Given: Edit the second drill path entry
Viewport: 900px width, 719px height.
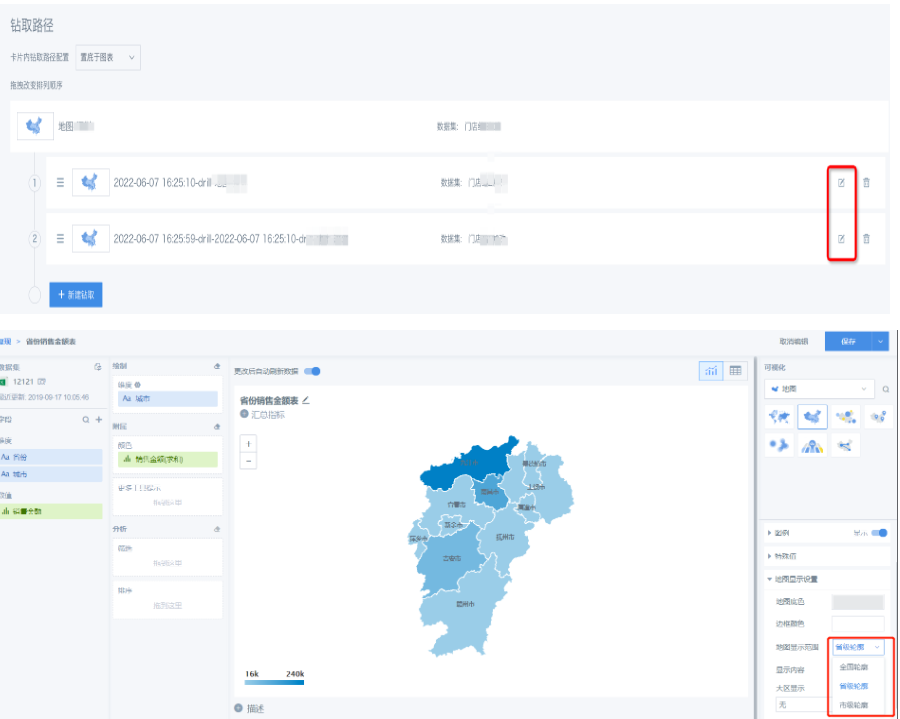Looking at the screenshot, I should click(841, 238).
